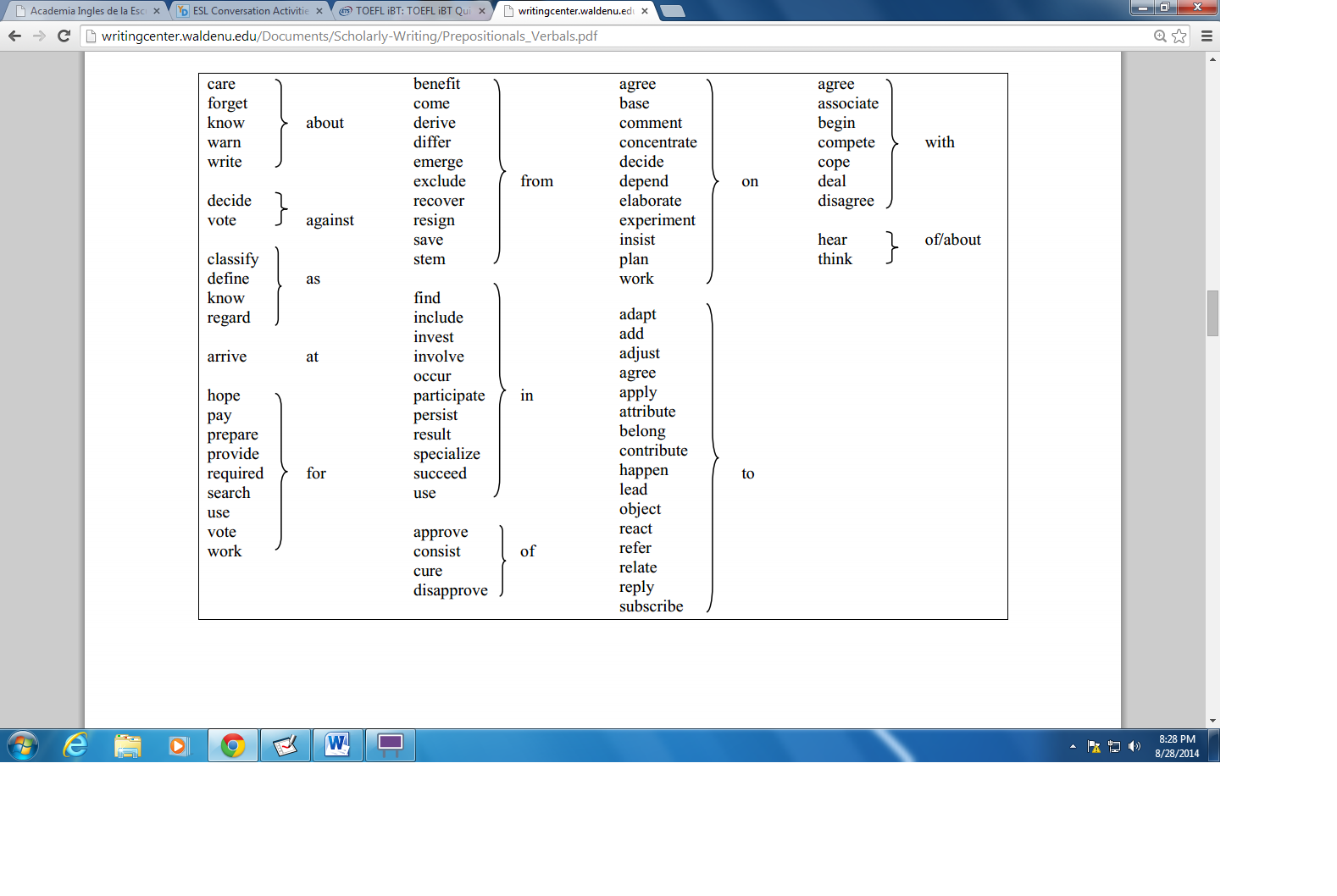Launch Internet Explorer from taskbar
Viewport: 1337px width, 896px height.
point(76,745)
